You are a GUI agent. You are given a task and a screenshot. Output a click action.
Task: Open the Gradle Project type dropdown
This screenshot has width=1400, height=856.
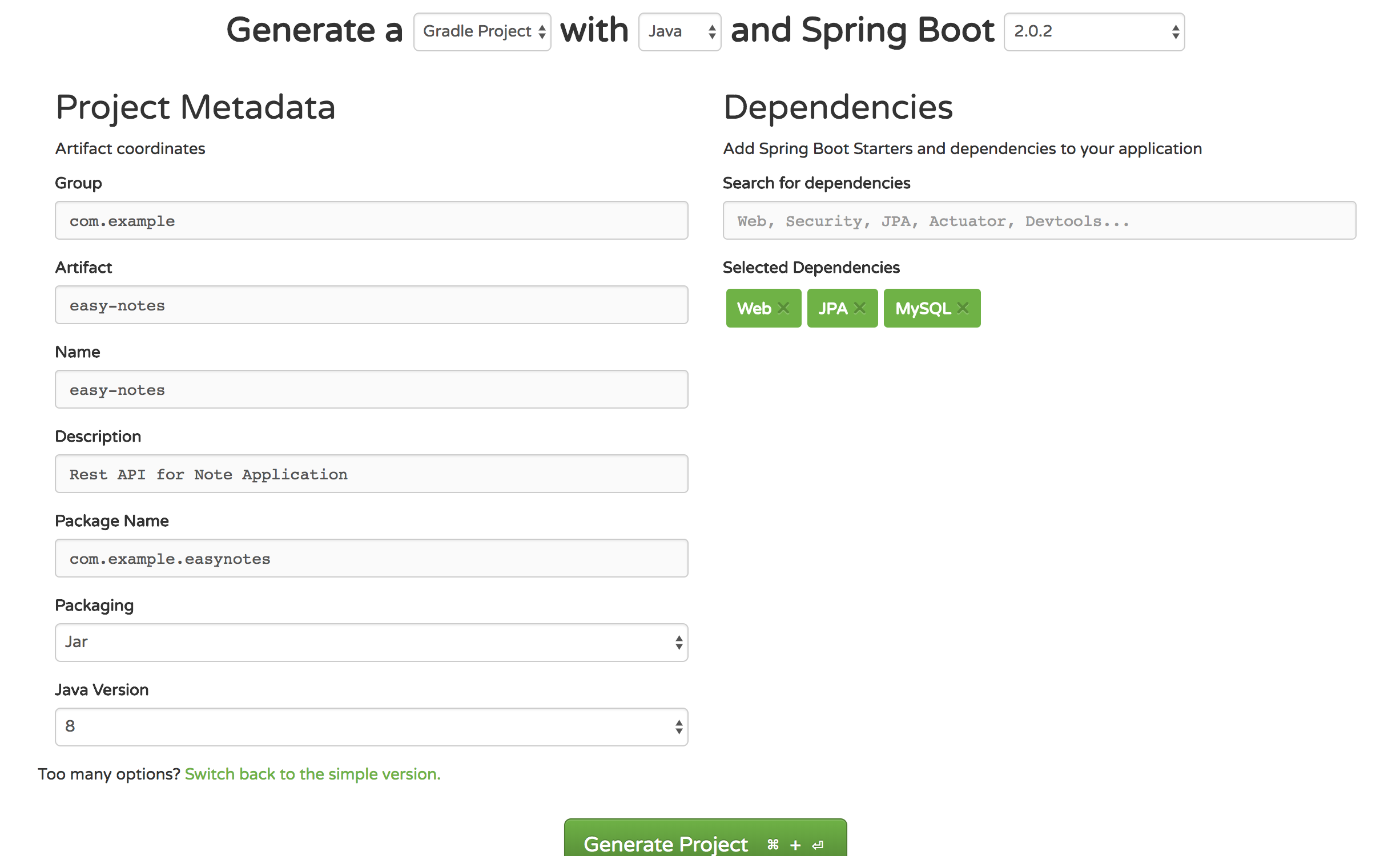click(x=482, y=32)
